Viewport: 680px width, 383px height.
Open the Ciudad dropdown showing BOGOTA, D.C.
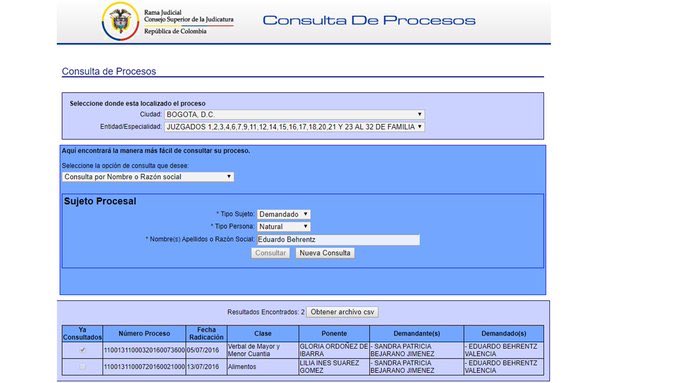(x=294, y=115)
